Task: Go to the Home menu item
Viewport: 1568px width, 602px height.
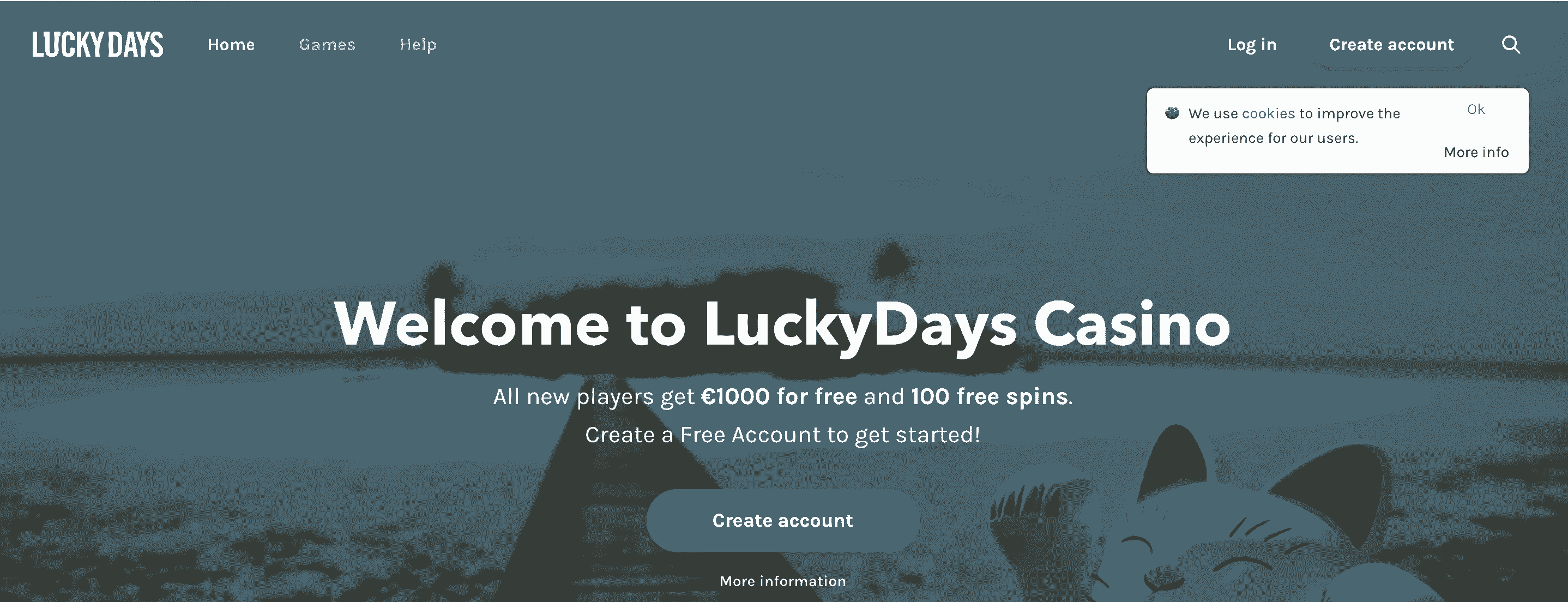Action: click(x=231, y=44)
